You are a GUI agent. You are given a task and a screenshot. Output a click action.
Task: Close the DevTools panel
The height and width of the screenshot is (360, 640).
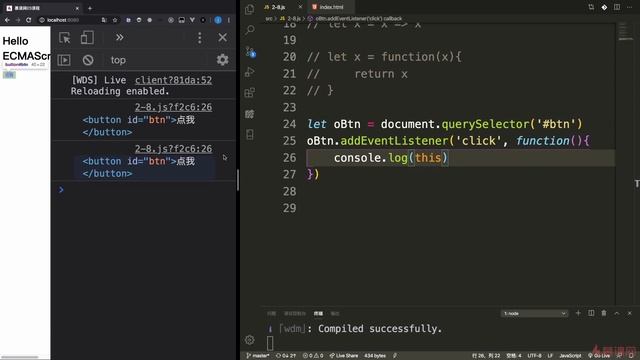[x=222, y=38]
